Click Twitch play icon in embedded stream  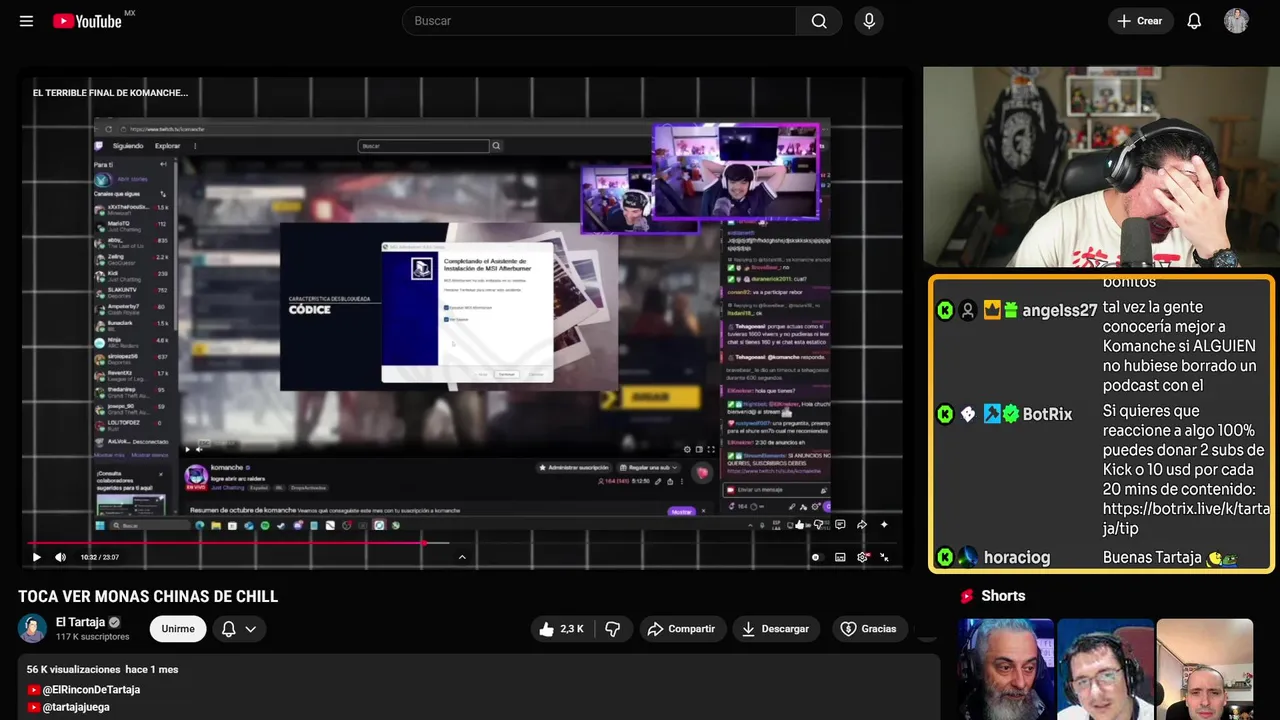click(x=186, y=449)
